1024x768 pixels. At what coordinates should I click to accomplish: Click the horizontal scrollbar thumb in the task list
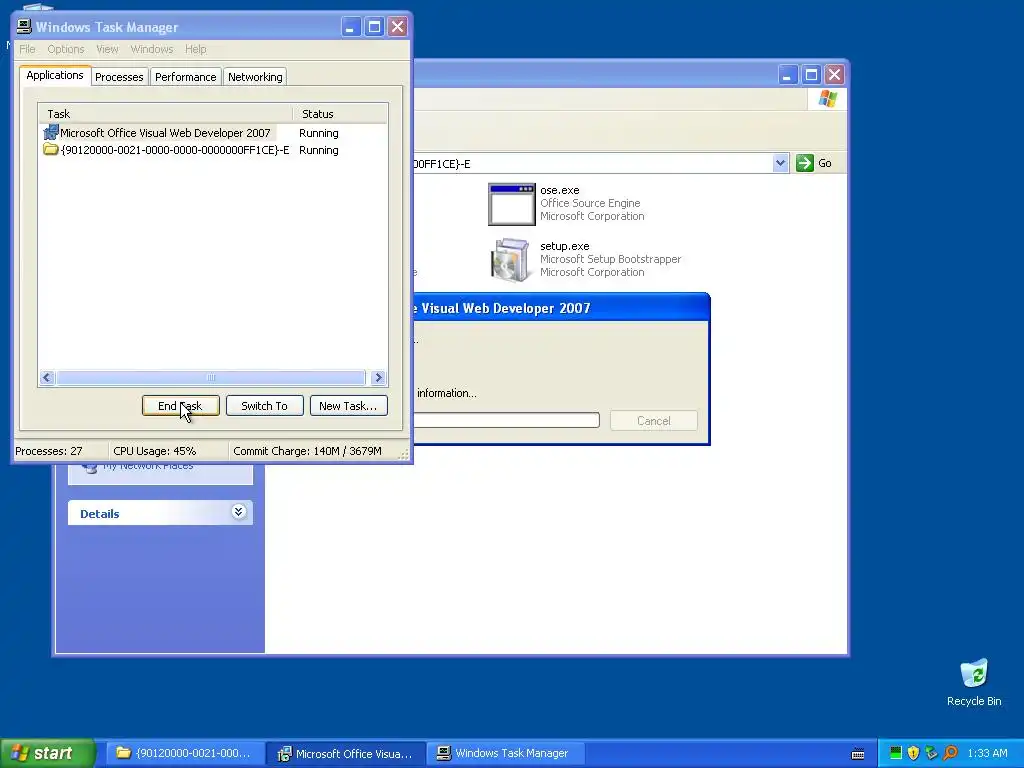click(x=210, y=377)
